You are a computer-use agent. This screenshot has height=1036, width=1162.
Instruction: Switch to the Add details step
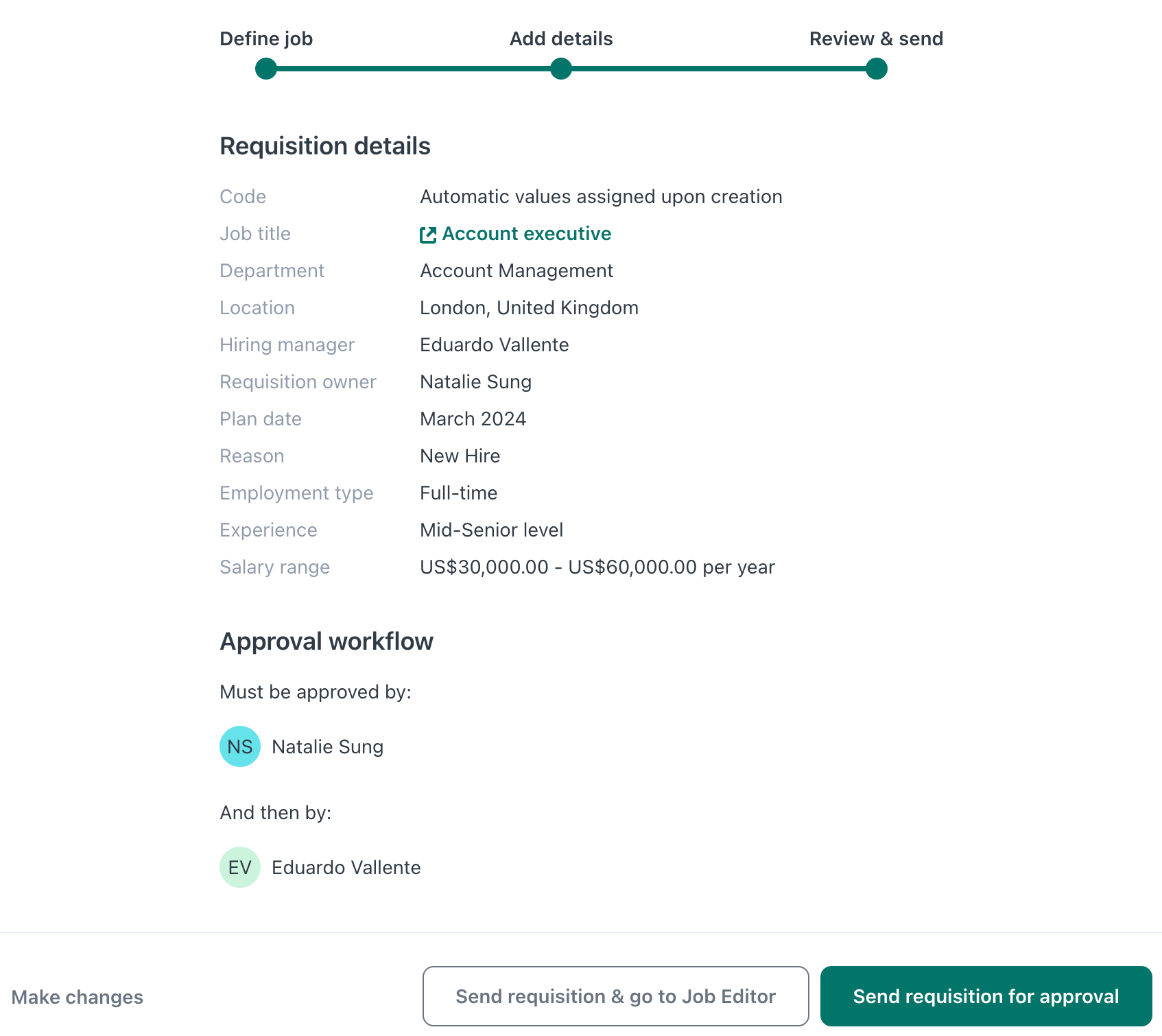click(x=560, y=39)
